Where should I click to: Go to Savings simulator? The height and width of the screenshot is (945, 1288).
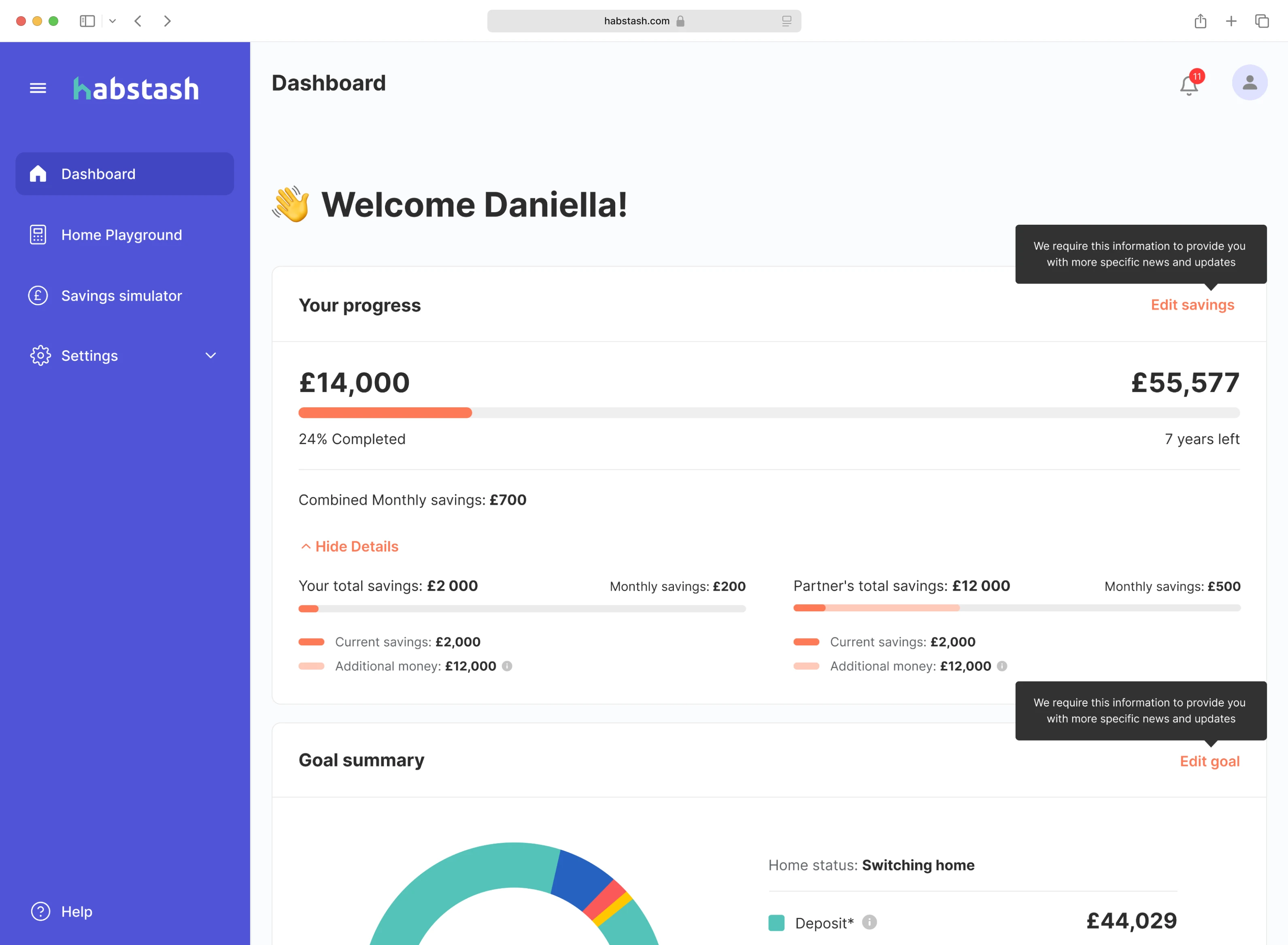[121, 296]
